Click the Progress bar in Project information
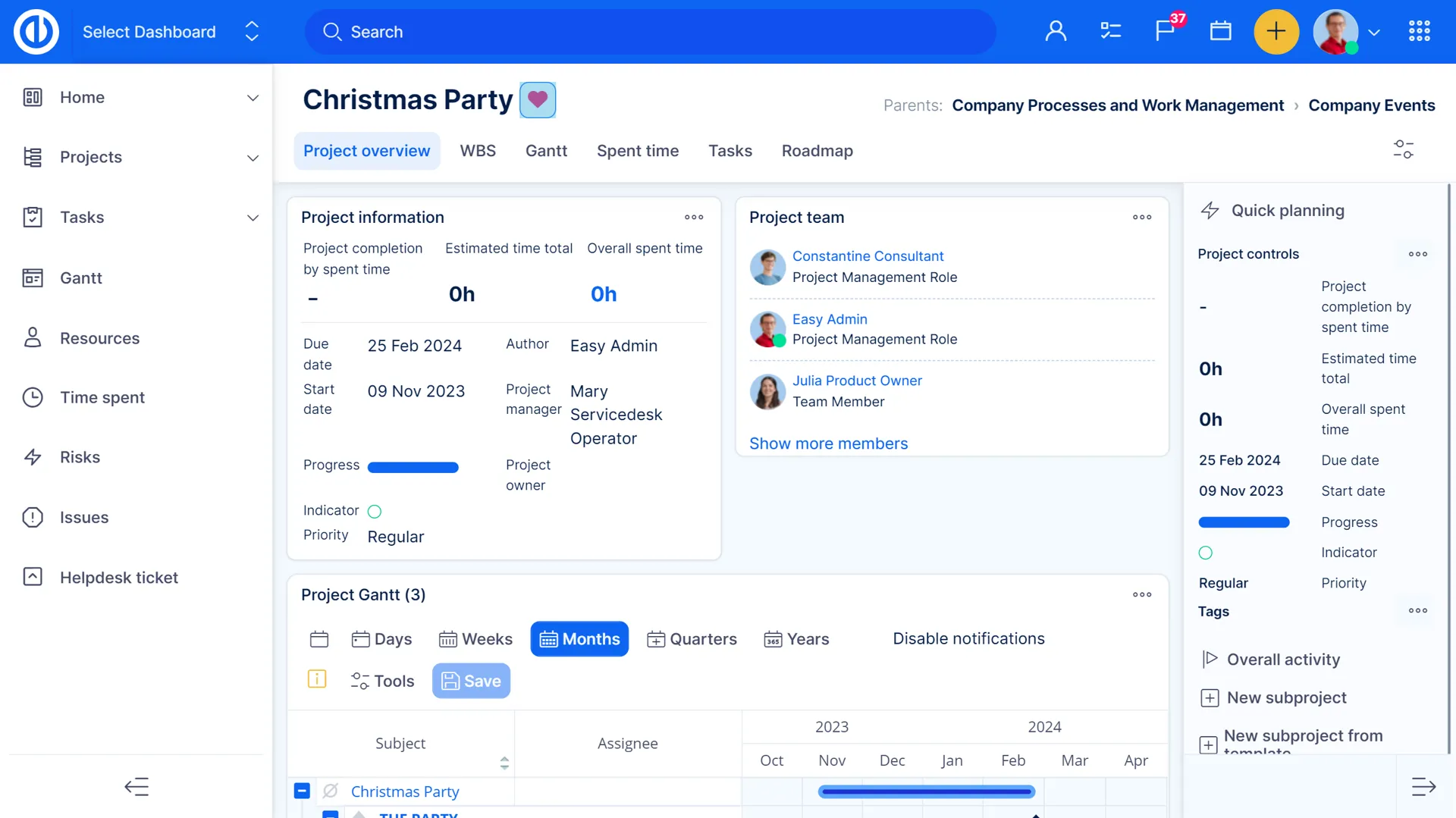The image size is (1456, 818). click(x=413, y=467)
